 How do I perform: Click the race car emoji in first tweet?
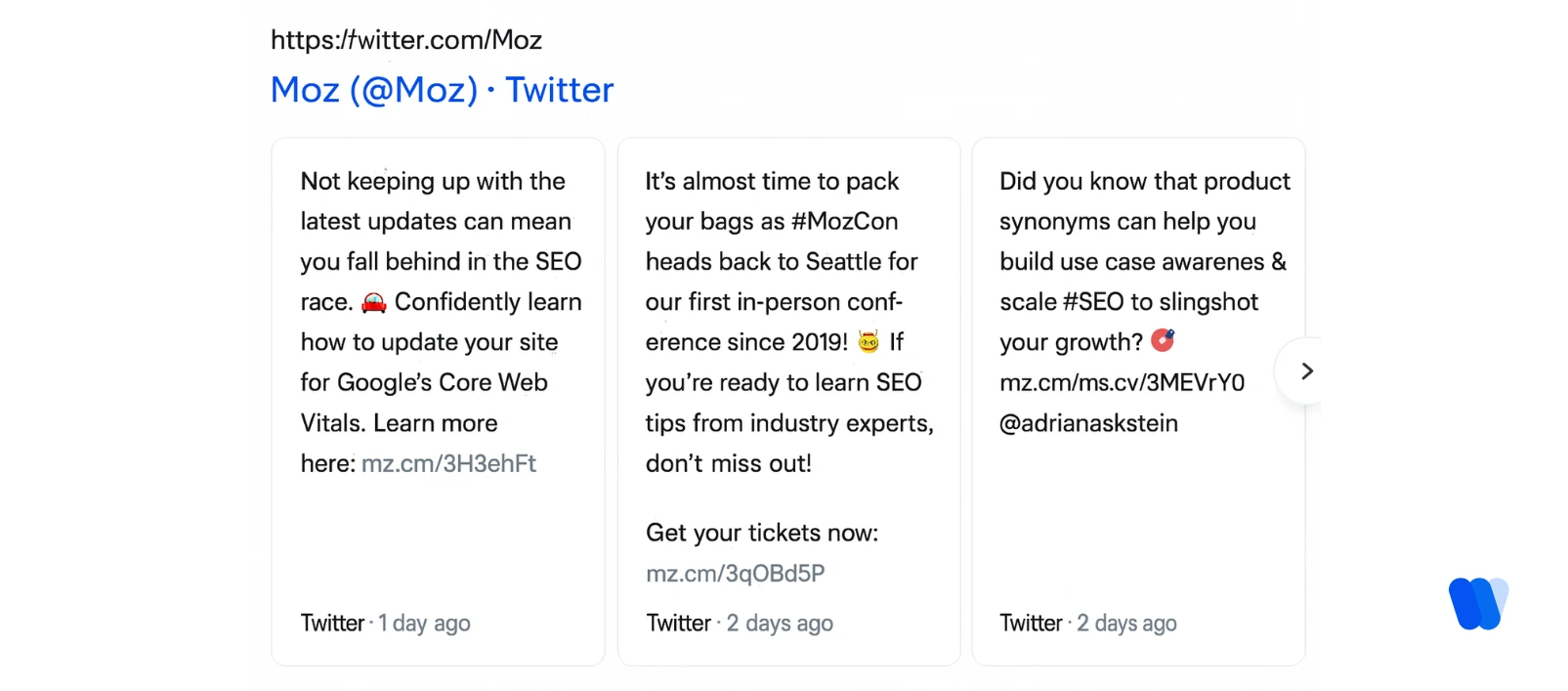[x=374, y=303]
